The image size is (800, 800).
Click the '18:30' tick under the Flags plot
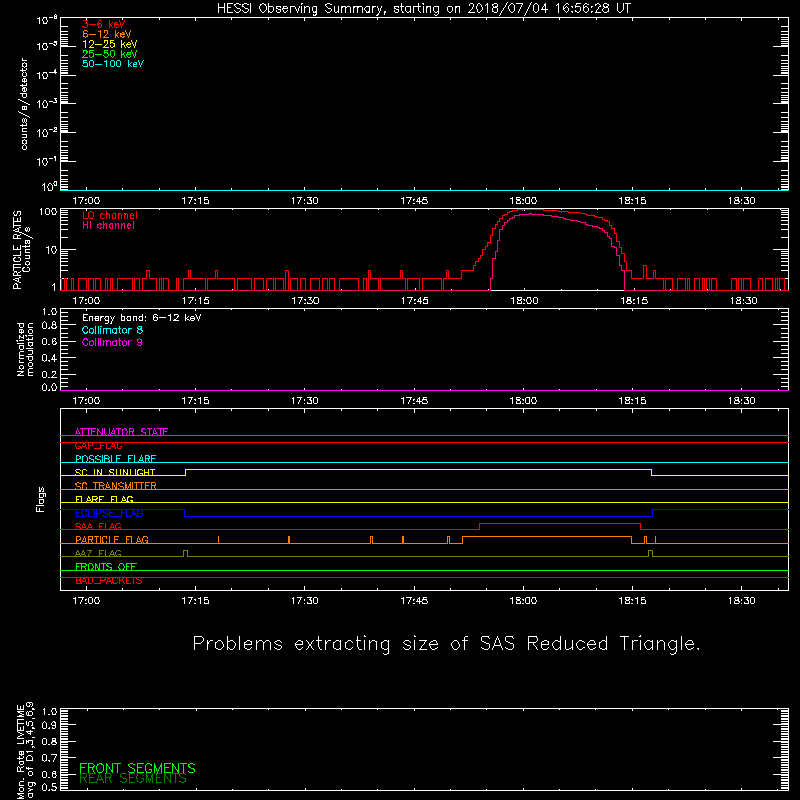coord(741,601)
